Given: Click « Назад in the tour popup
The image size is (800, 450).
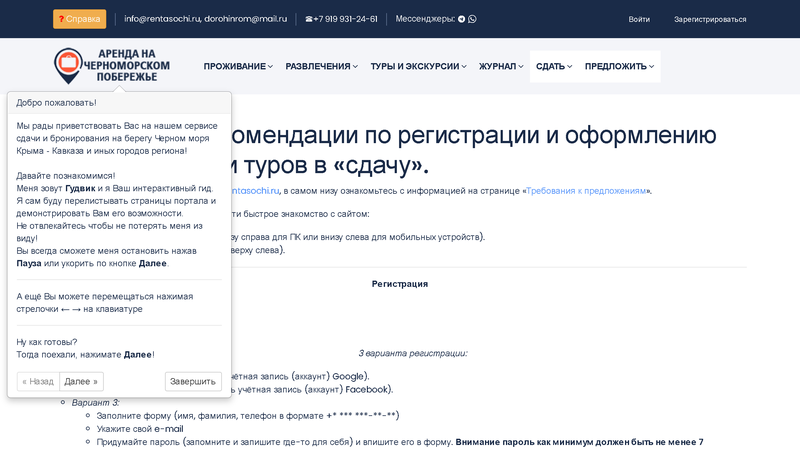Looking at the screenshot, I should (38, 381).
